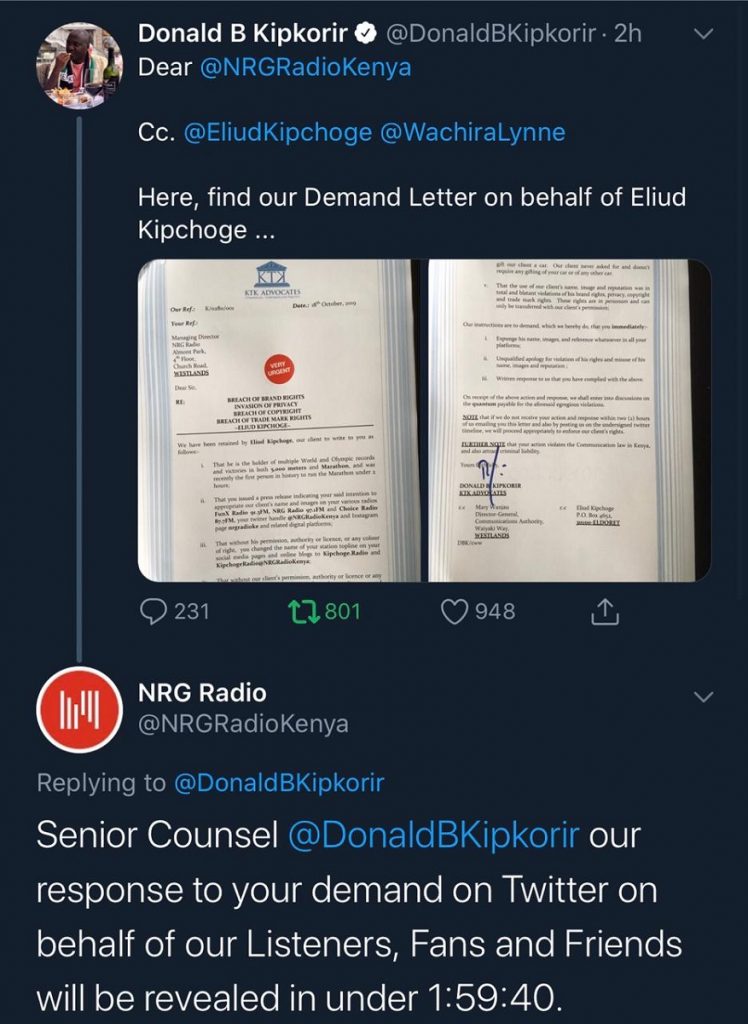Expand options chevron on NRG Radio tweet
The height and width of the screenshot is (1024, 748).
[x=704, y=695]
